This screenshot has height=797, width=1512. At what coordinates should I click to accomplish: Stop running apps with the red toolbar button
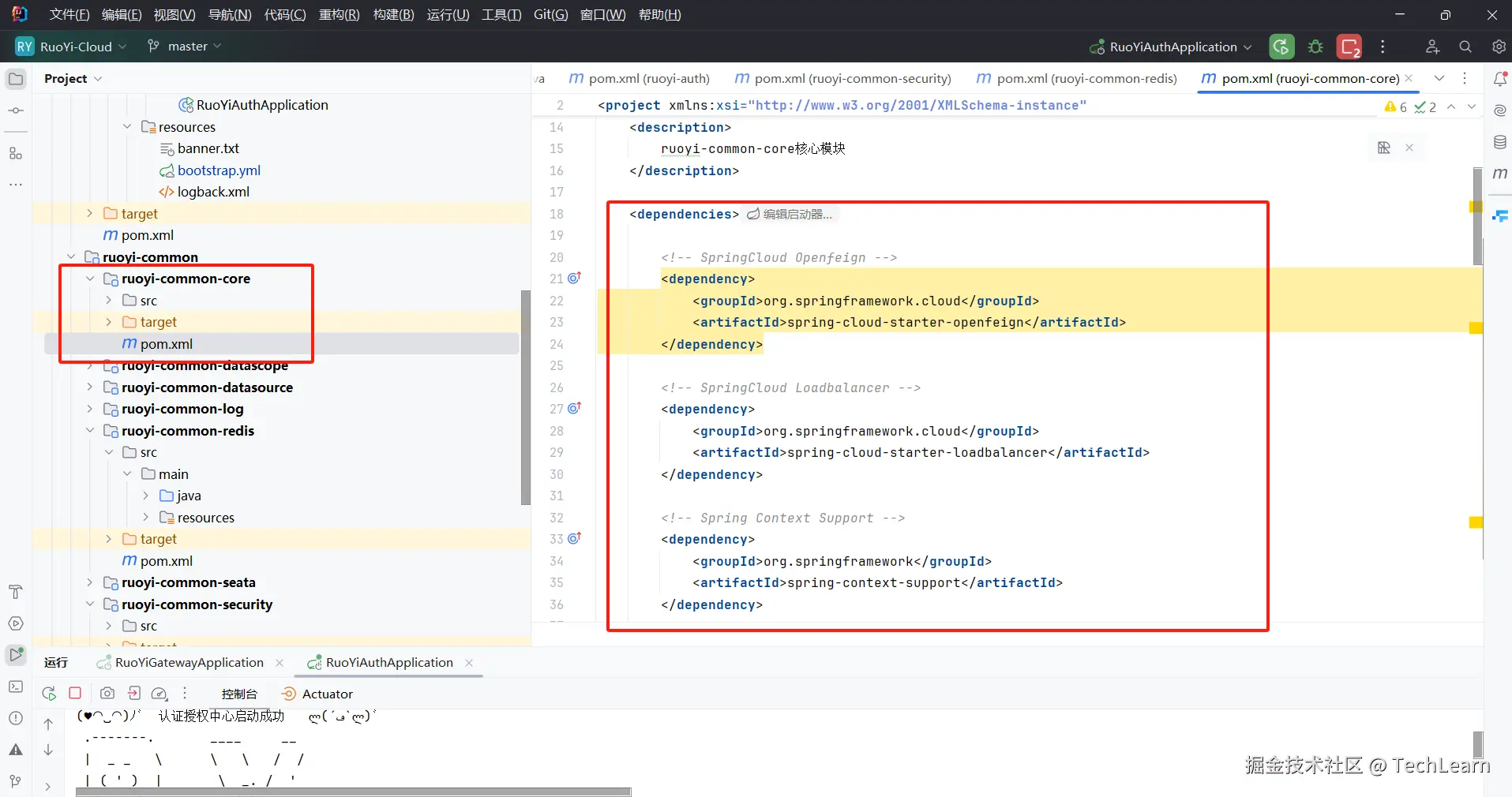click(x=1349, y=47)
